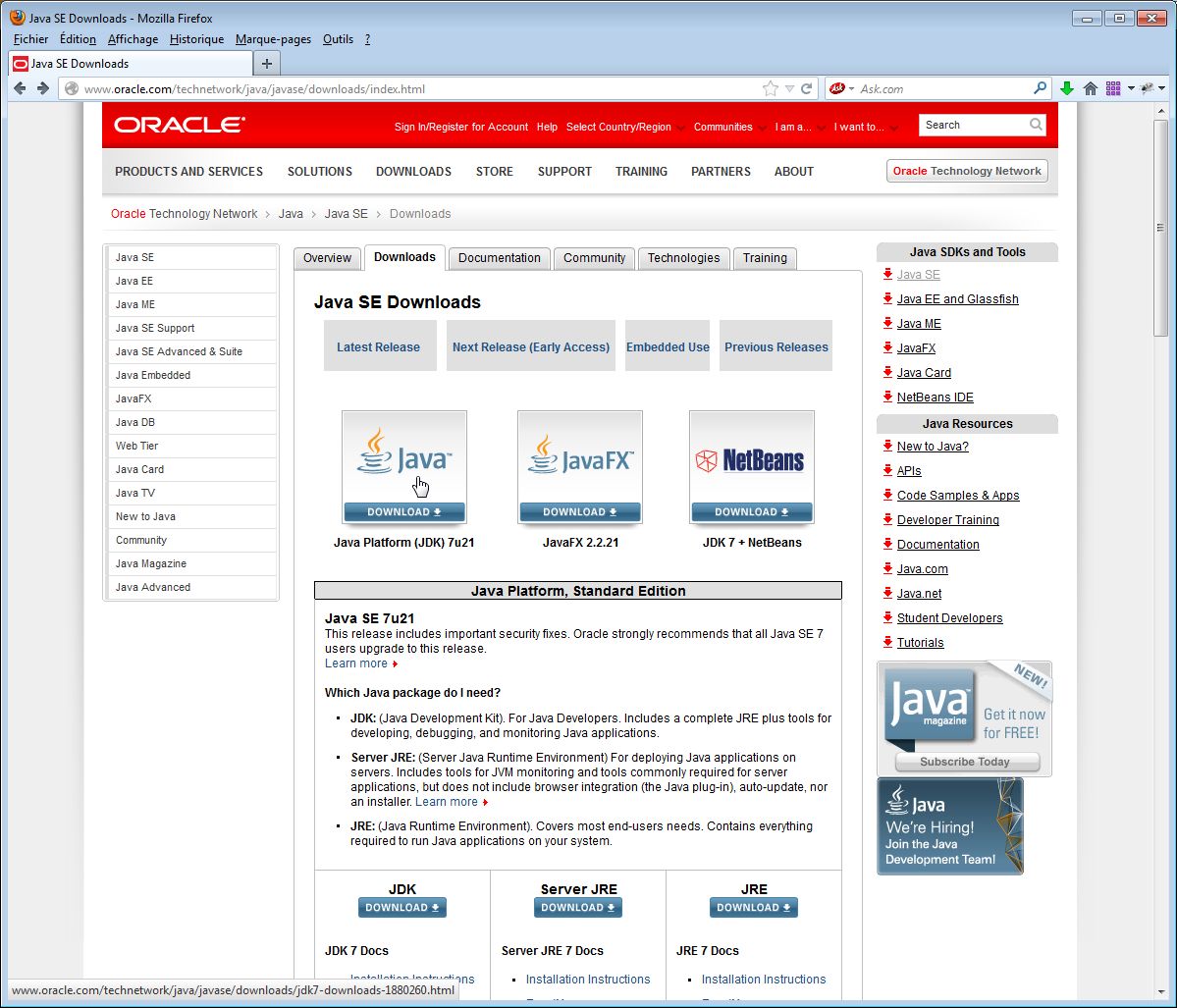Click the red Ask search engine icon
The height and width of the screenshot is (1008, 1177).
[836, 88]
